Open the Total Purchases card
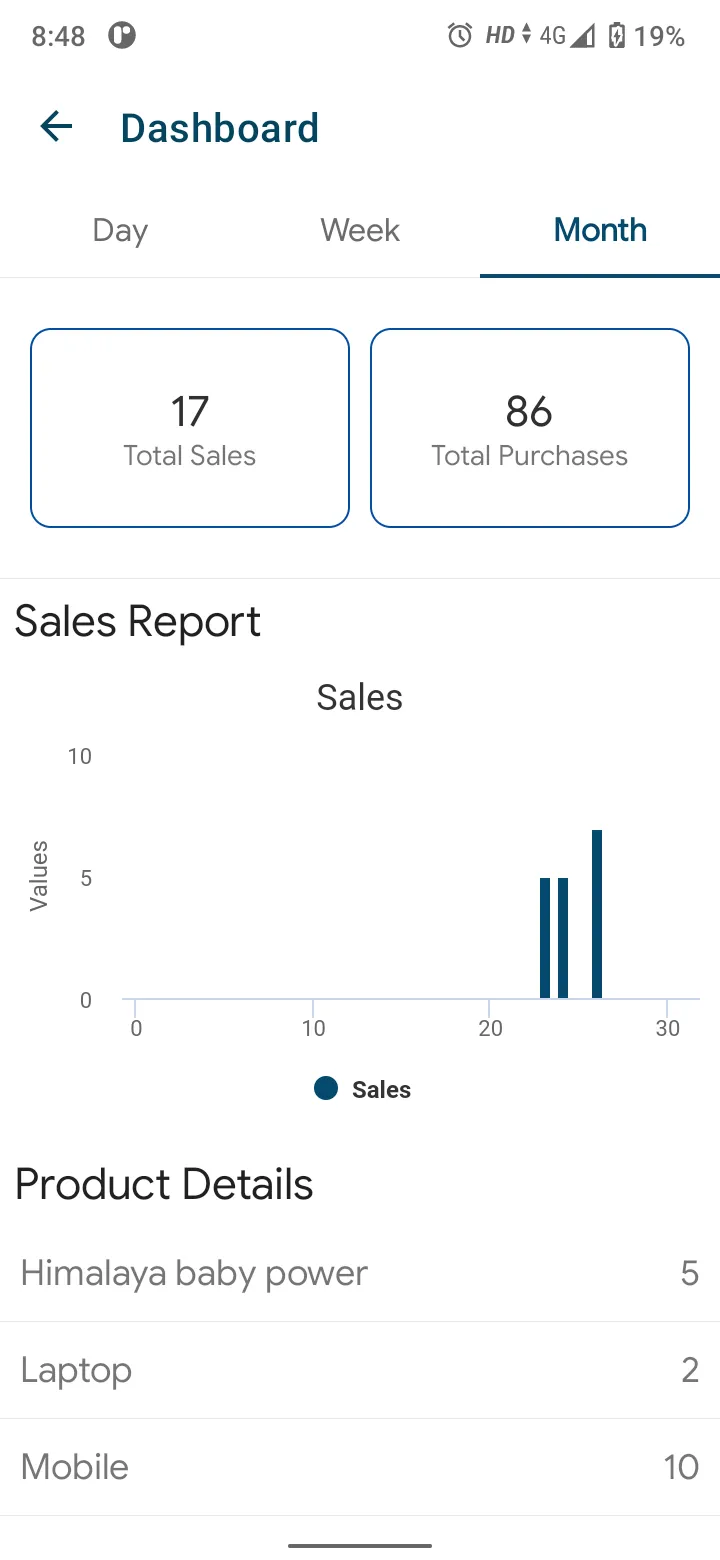Image resolution: width=720 pixels, height=1560 pixels. pyautogui.click(x=530, y=428)
